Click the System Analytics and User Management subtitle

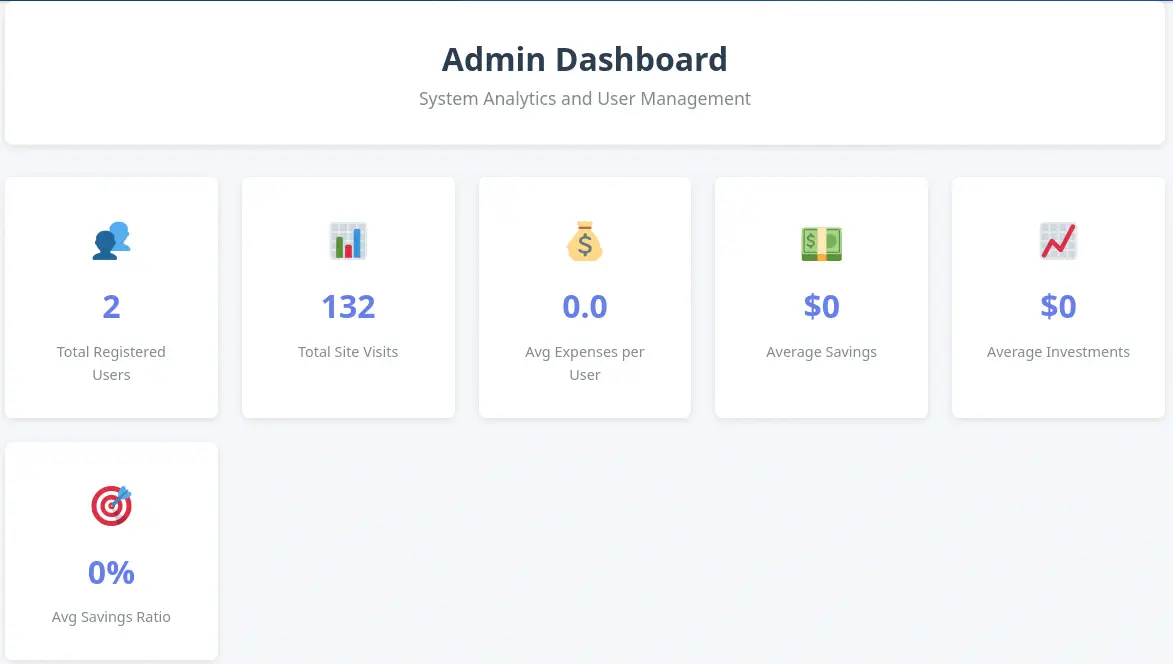click(x=584, y=99)
